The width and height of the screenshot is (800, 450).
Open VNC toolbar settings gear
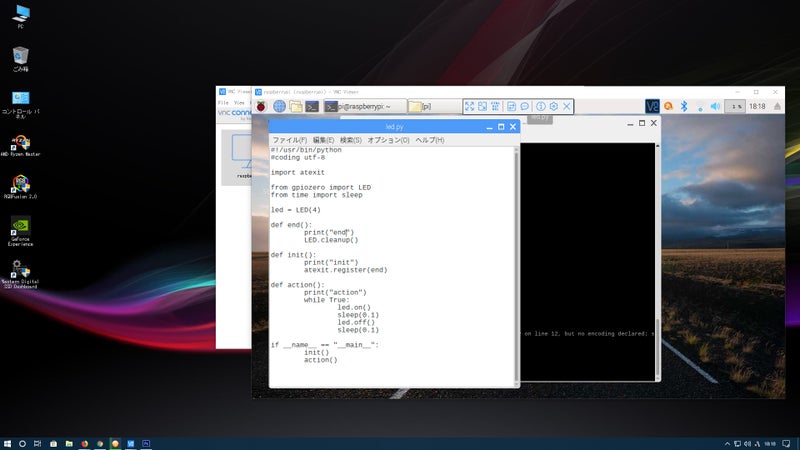coord(553,105)
